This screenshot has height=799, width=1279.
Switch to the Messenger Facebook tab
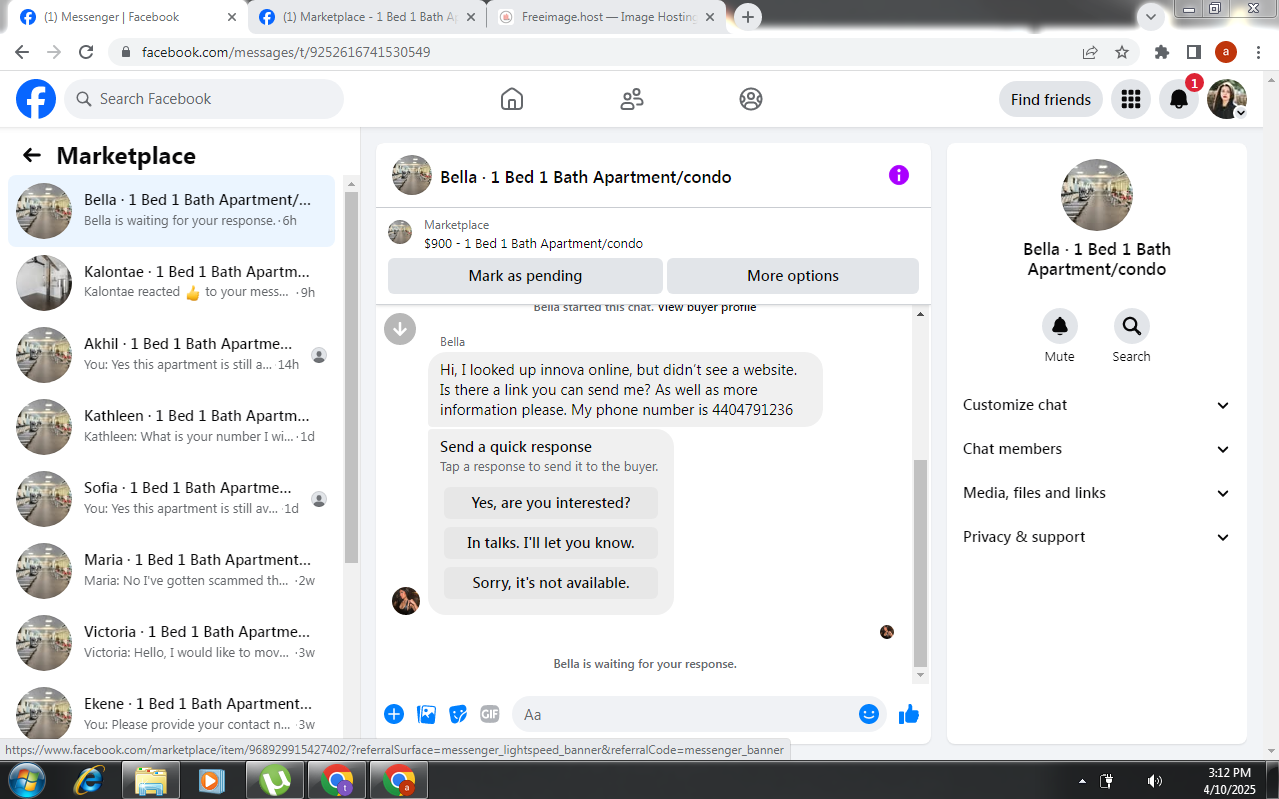128,17
